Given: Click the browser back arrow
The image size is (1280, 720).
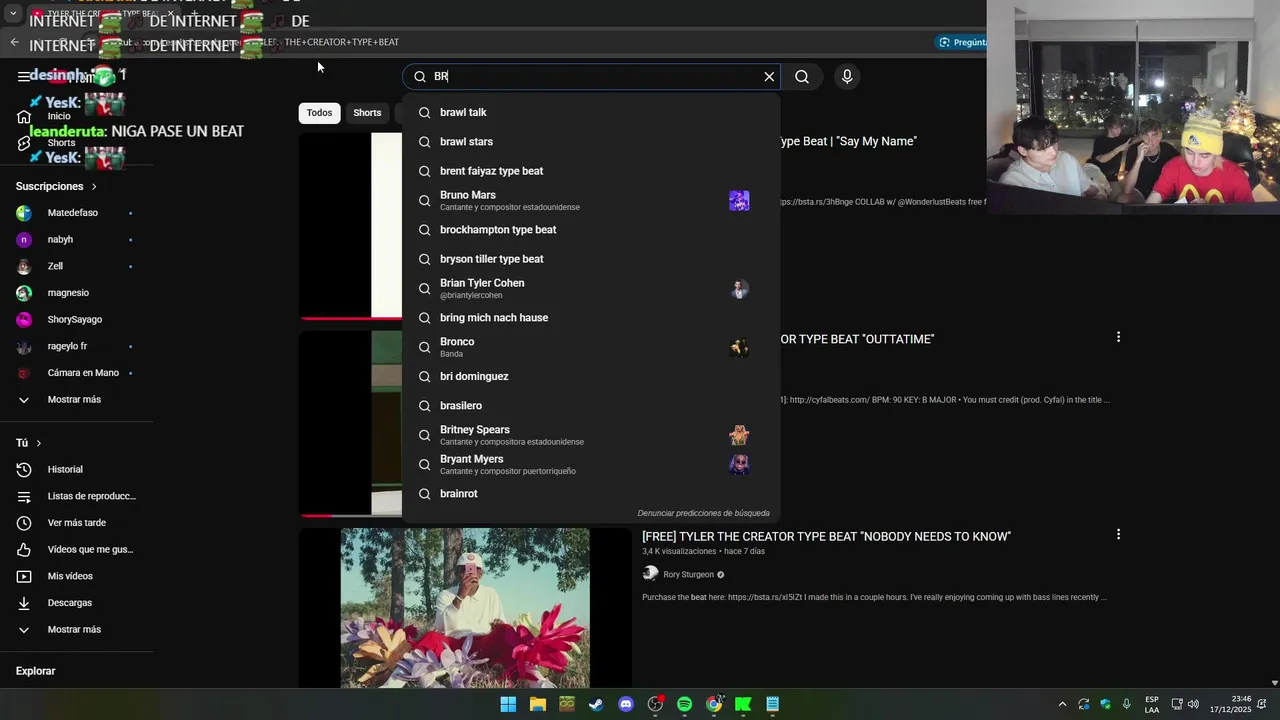Looking at the screenshot, I should point(14,42).
